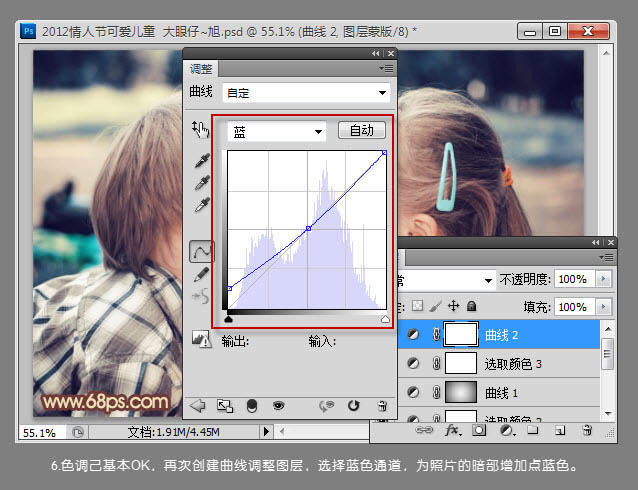
Task: Switch to the 调整 adjustments tab
Action: click(x=201, y=69)
